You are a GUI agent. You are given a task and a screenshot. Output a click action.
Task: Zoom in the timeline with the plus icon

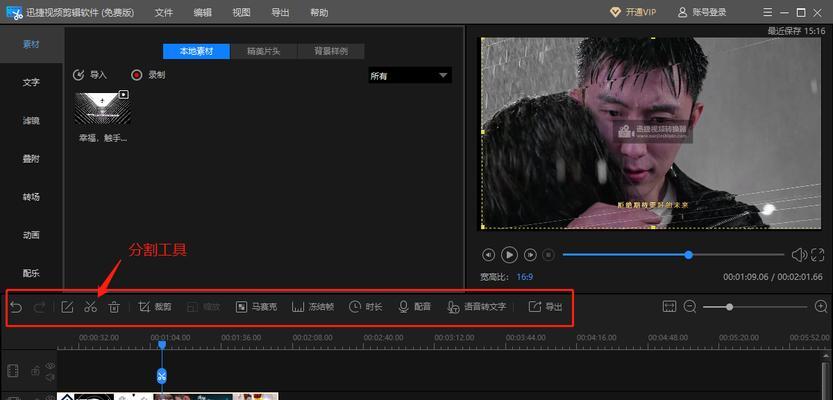point(821,307)
